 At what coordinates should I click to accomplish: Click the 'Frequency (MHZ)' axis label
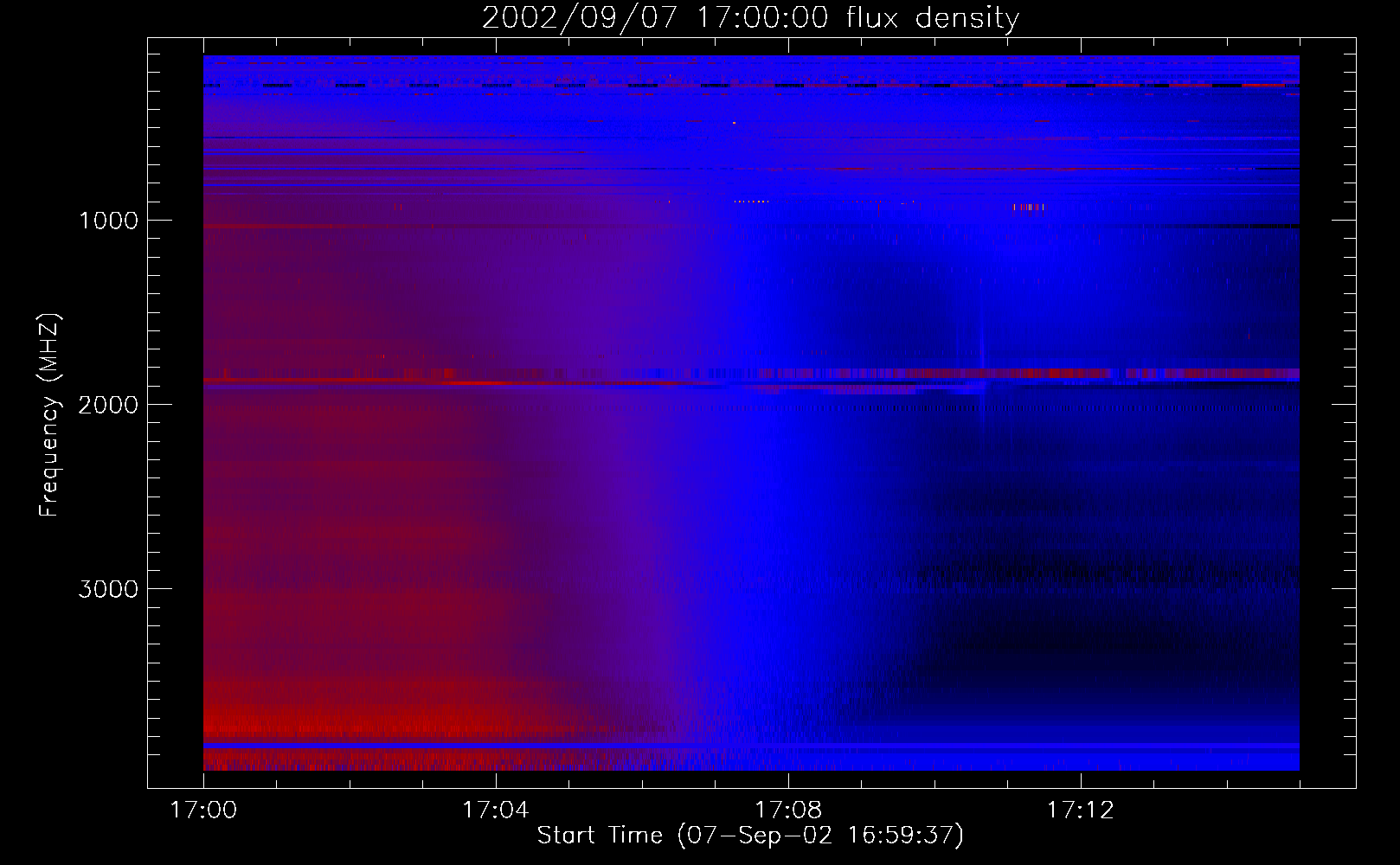click(49, 415)
